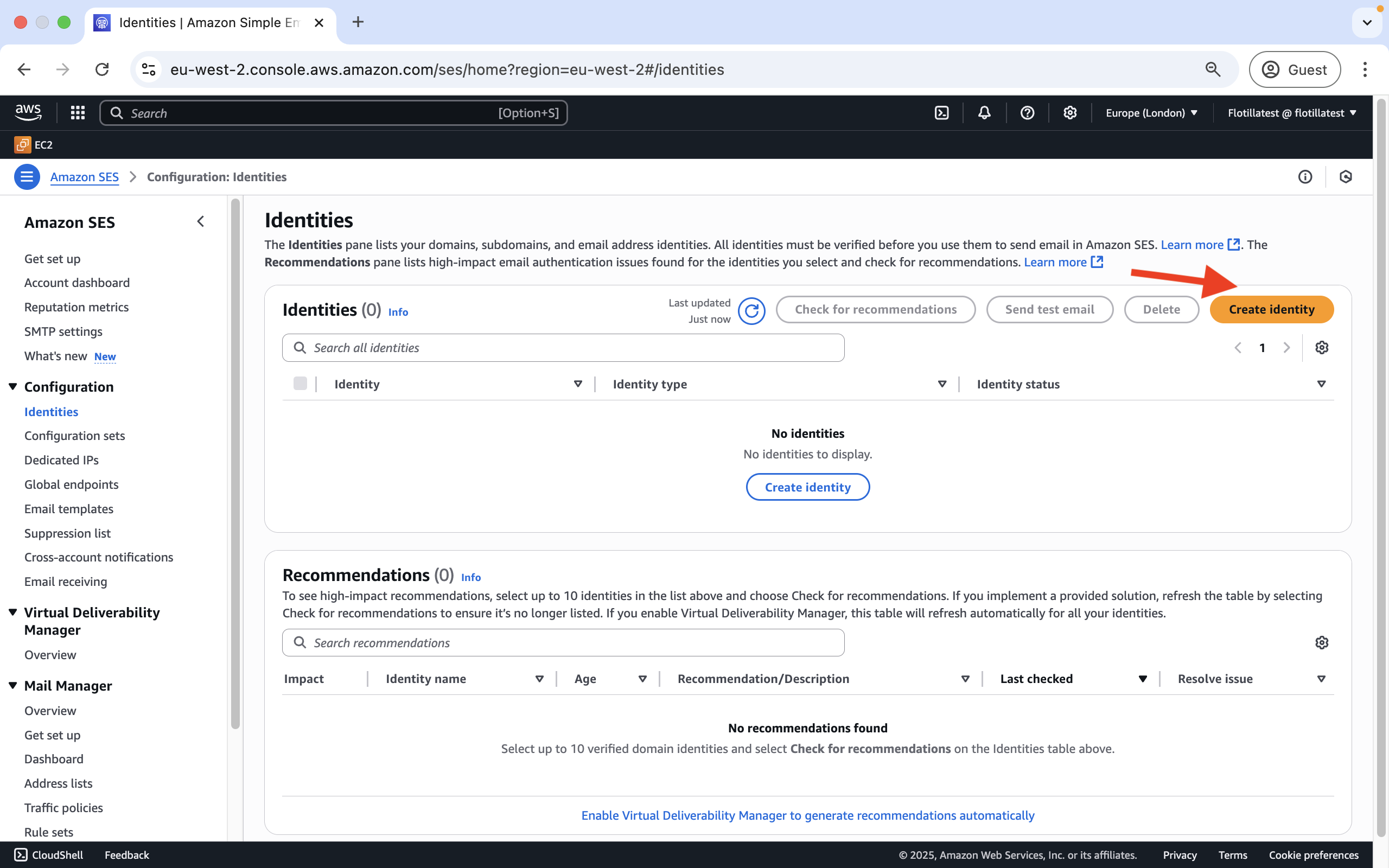Viewport: 1389px width, 868px height.
Task: Open the Europe (London) region dropdown
Action: tap(1151, 113)
